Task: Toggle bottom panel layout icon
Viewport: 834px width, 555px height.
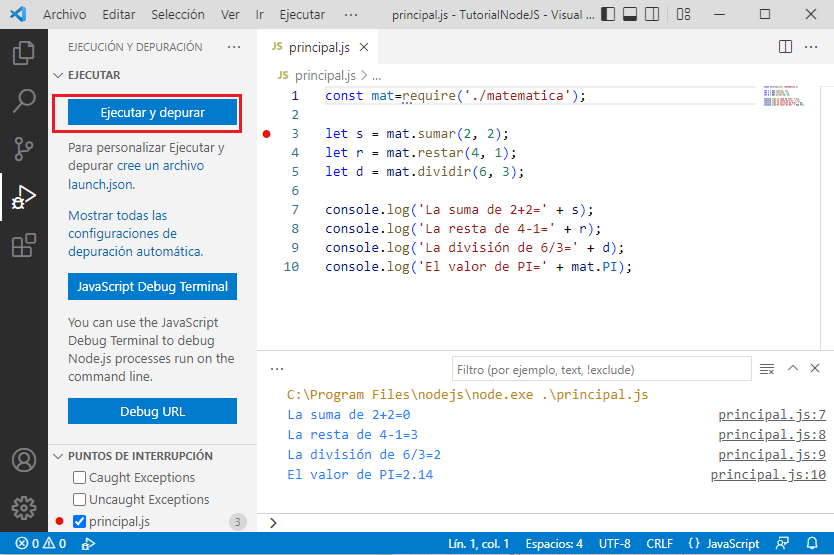Action: click(x=630, y=14)
